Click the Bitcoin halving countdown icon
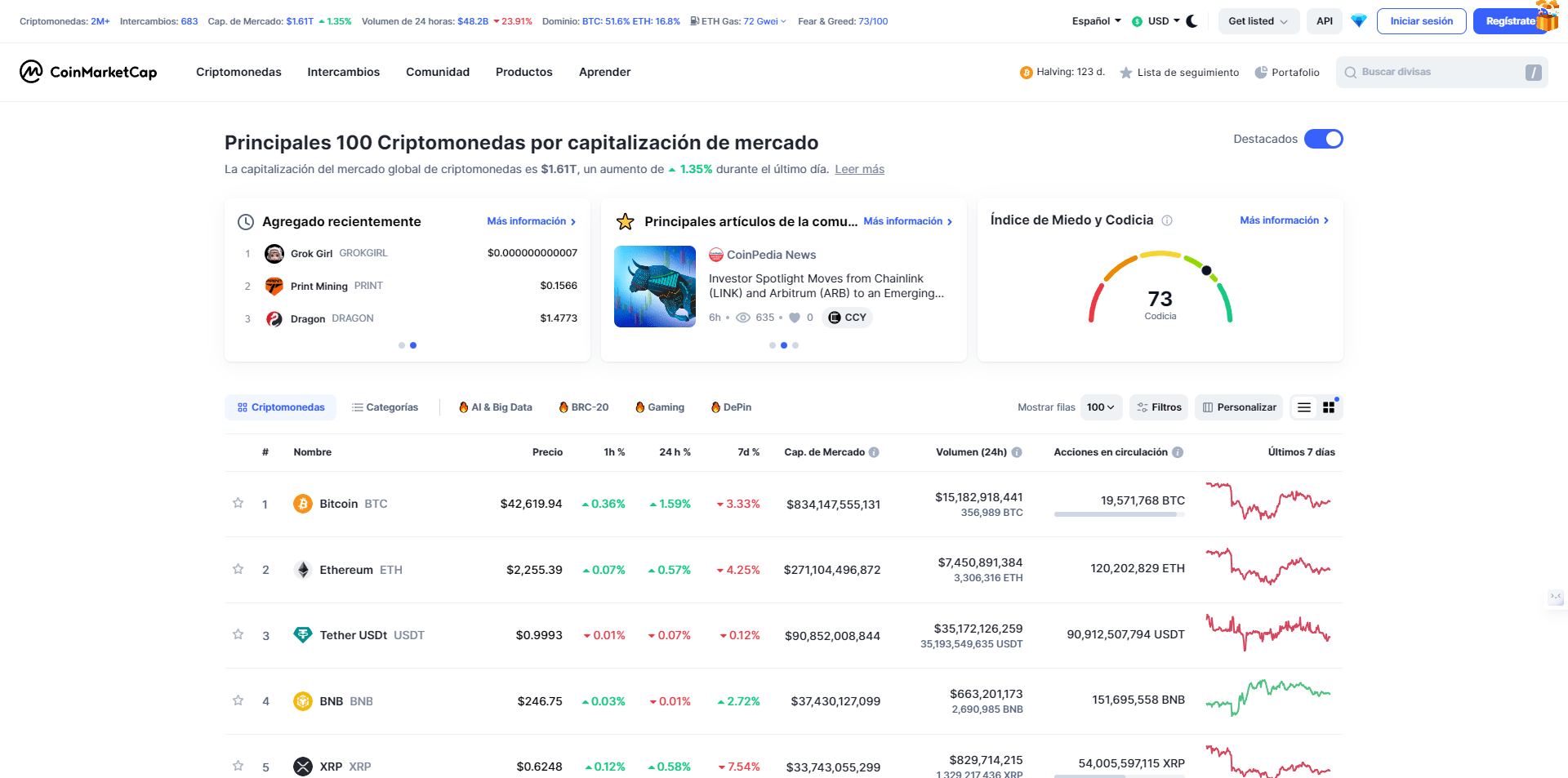 click(x=1027, y=72)
